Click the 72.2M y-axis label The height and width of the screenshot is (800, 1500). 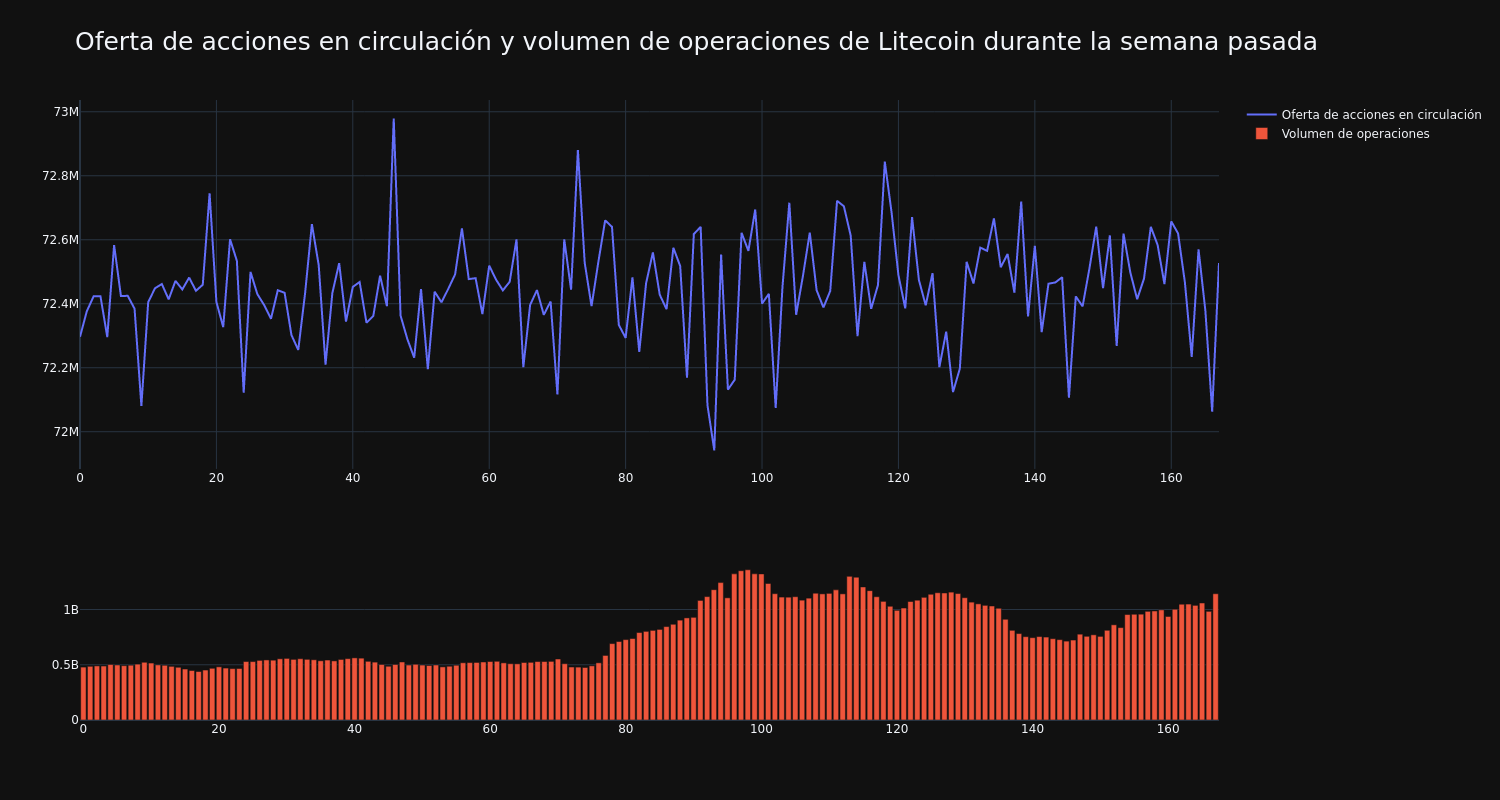click(x=60, y=367)
